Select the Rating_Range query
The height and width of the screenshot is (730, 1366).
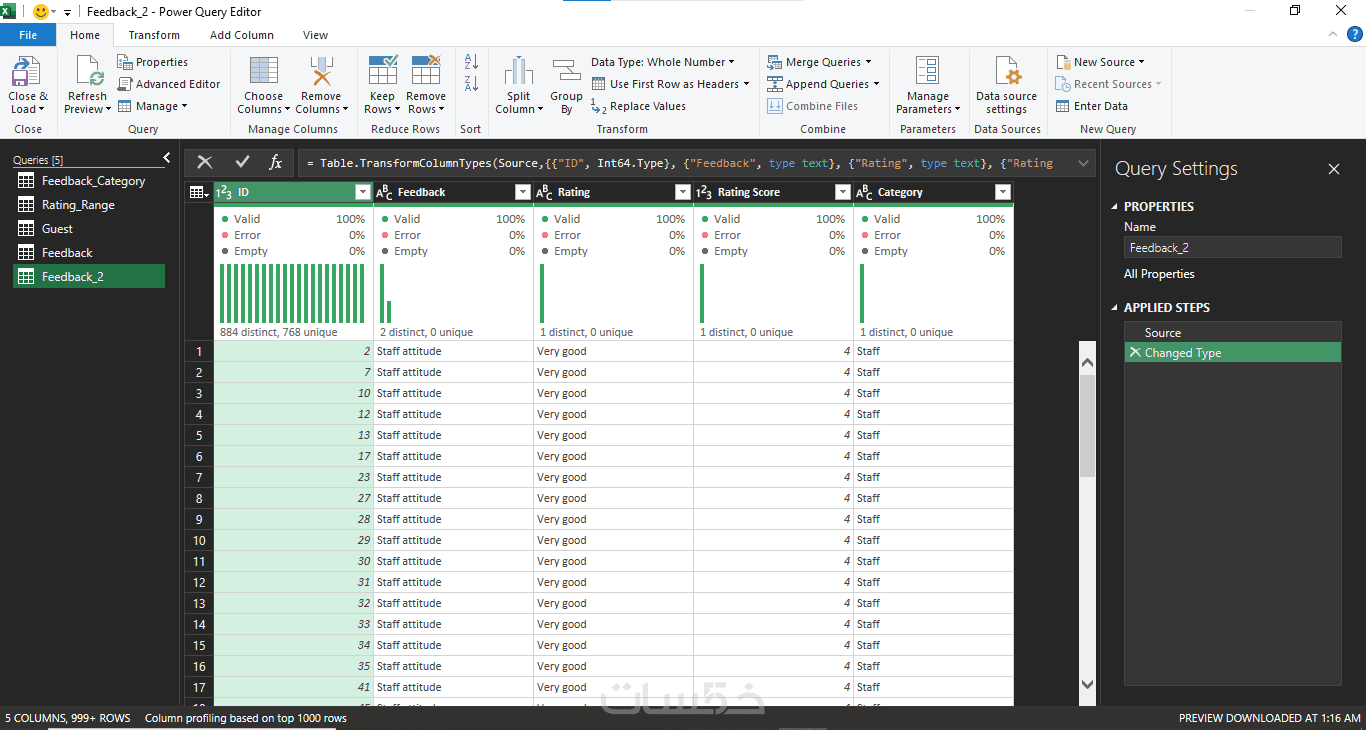point(89,205)
